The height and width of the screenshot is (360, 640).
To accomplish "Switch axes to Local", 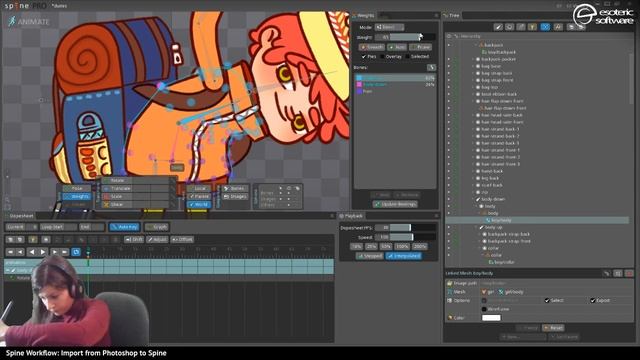I will tap(199, 189).
